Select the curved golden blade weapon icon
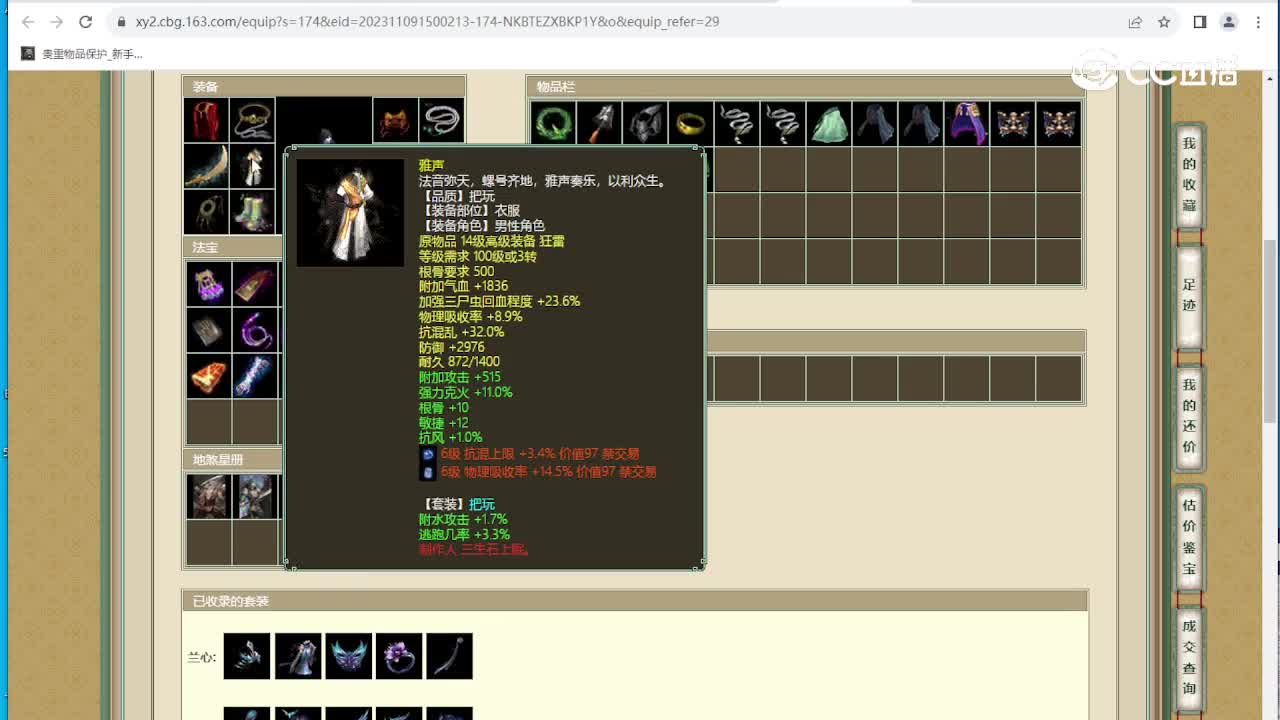Screen dimensions: 1280x720 (206, 166)
